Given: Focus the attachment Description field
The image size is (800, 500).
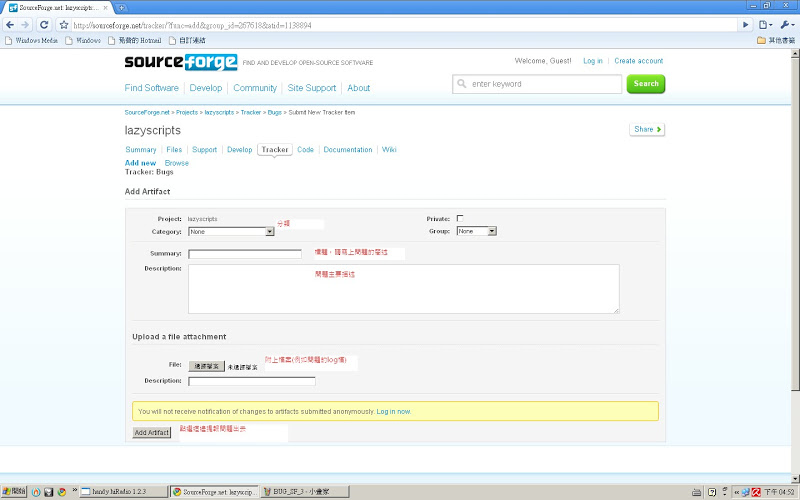Looking at the screenshot, I should 252,381.
